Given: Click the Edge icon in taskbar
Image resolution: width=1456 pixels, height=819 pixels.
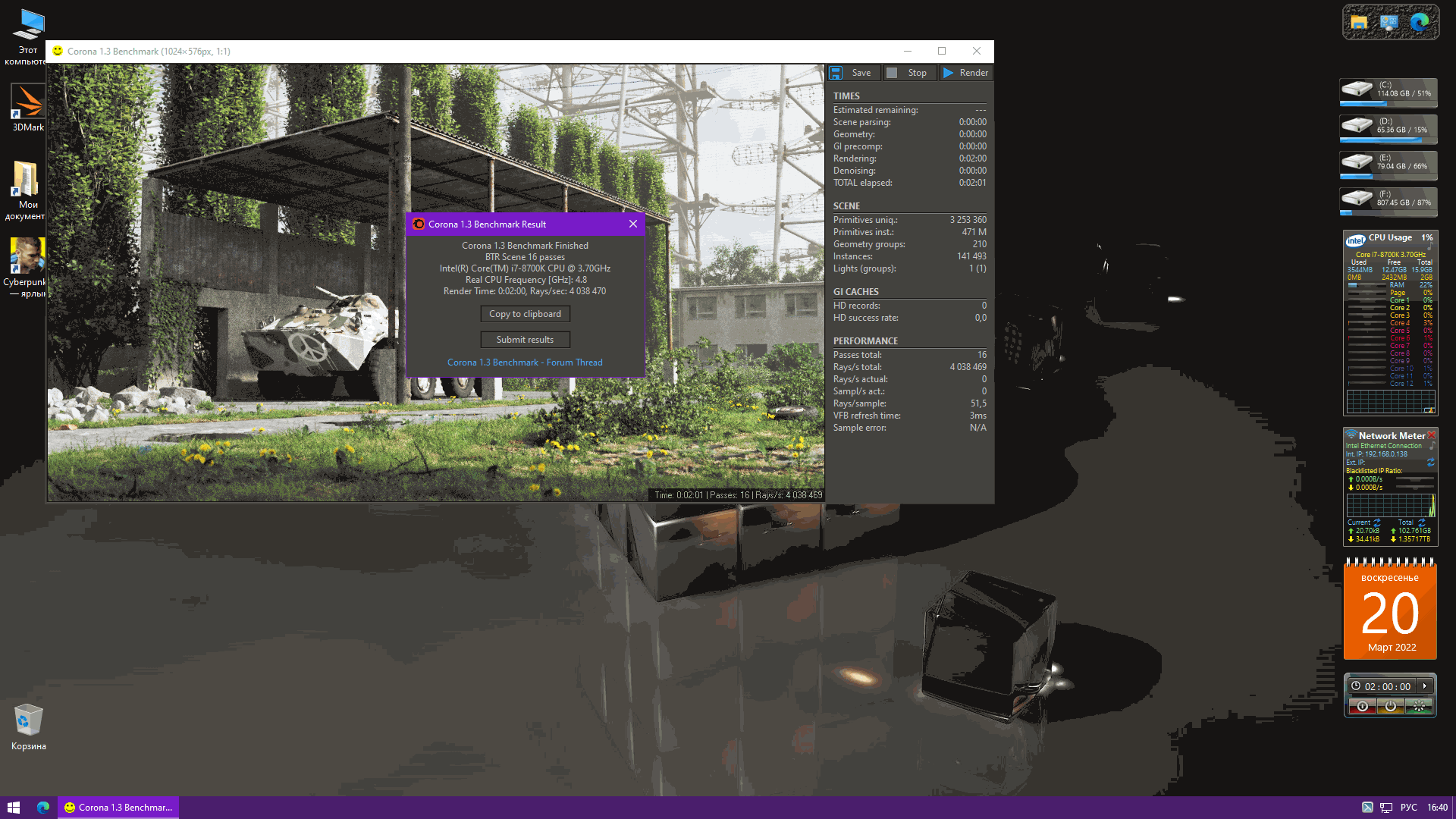Looking at the screenshot, I should [x=43, y=808].
